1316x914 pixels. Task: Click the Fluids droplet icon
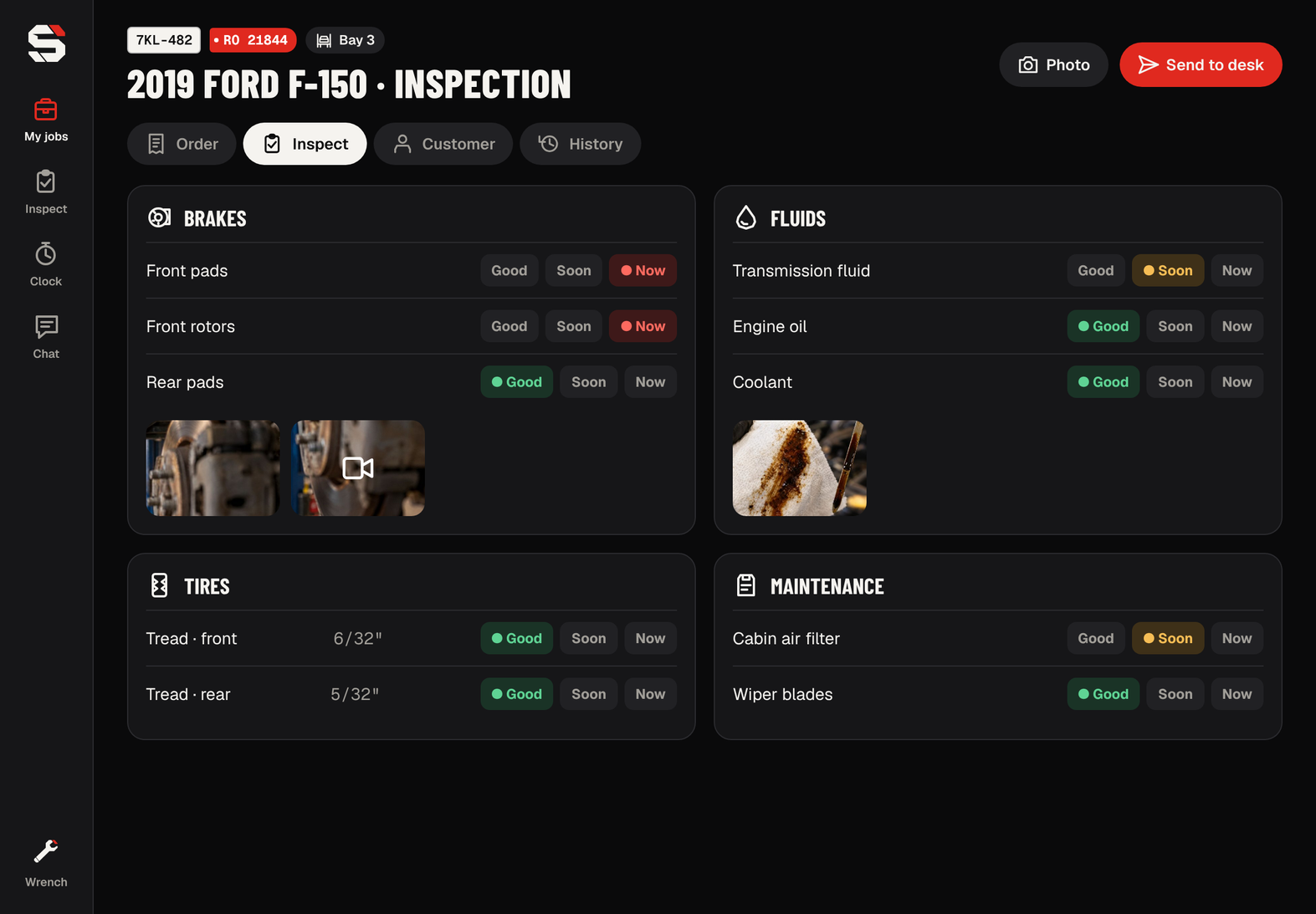[745, 218]
